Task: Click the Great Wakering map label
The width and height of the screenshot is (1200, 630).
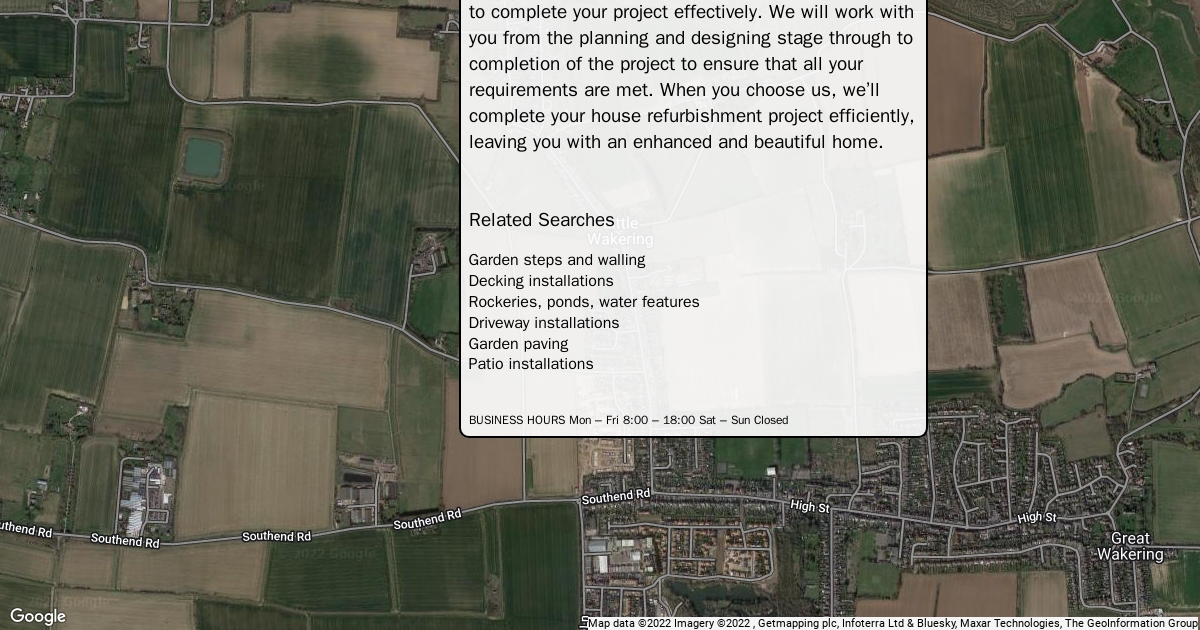Action: pos(1130,546)
